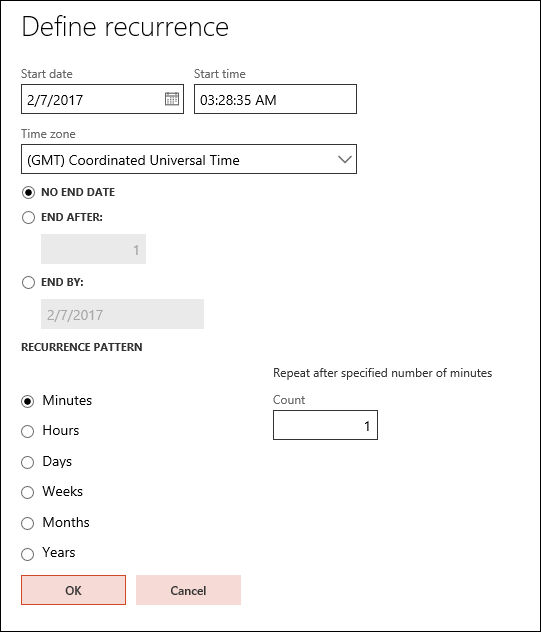Select the Months recurrence pattern
The image size is (541, 632).
27,523
